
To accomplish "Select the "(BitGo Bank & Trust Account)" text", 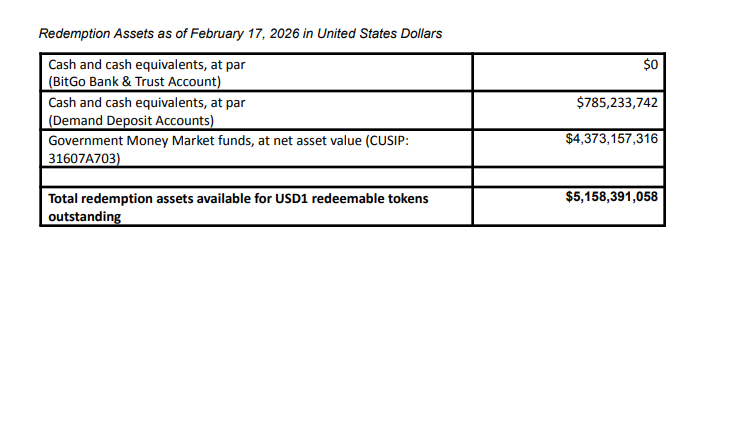I will (134, 82).
